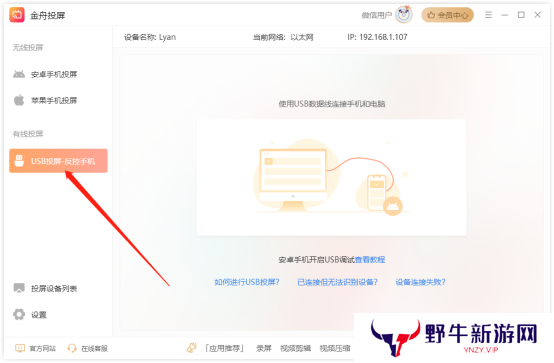Click the gear icon beside 设置
This screenshot has width=554, height=363.
pyautogui.click(x=19, y=314)
